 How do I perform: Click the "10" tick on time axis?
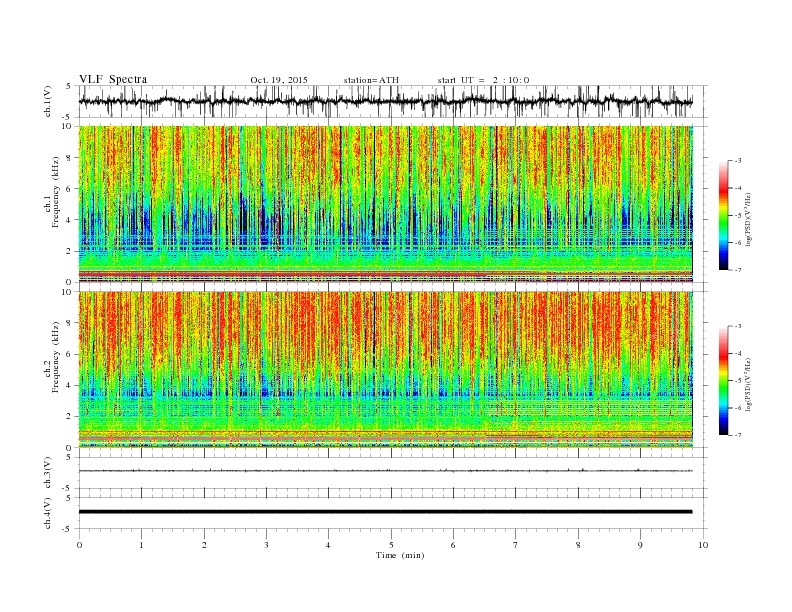click(x=703, y=545)
